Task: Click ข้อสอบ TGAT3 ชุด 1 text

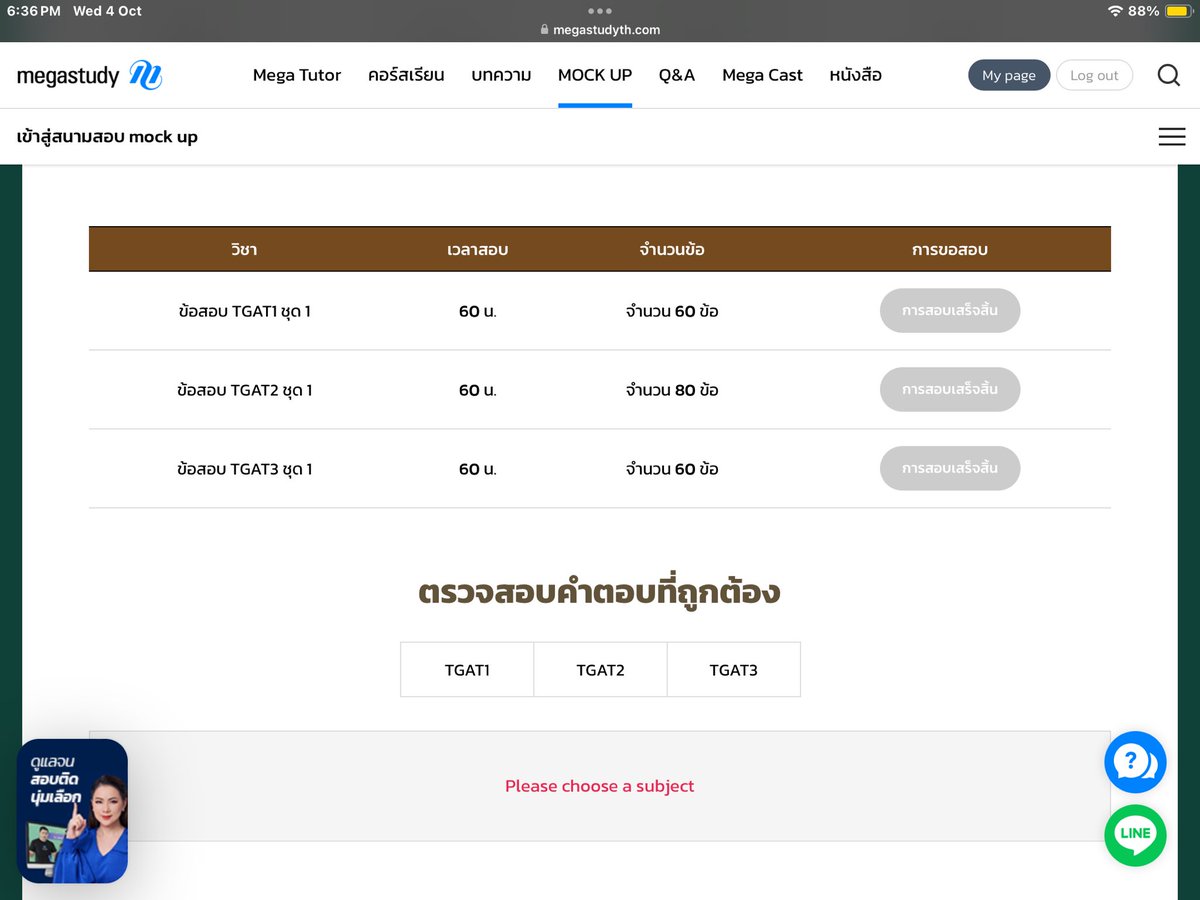Action: 244,468
